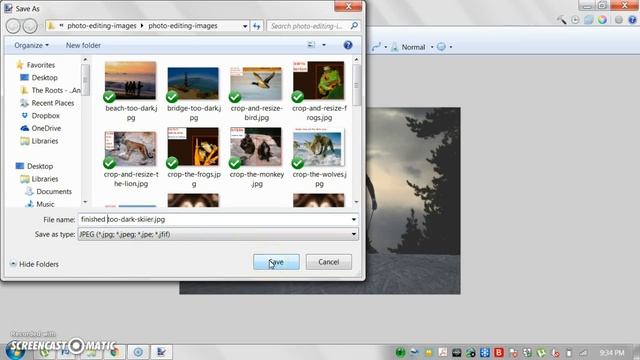Image resolution: width=640 pixels, height=360 pixels.
Task: Click the first photo-editing-images breadcrumb
Action: (102, 26)
